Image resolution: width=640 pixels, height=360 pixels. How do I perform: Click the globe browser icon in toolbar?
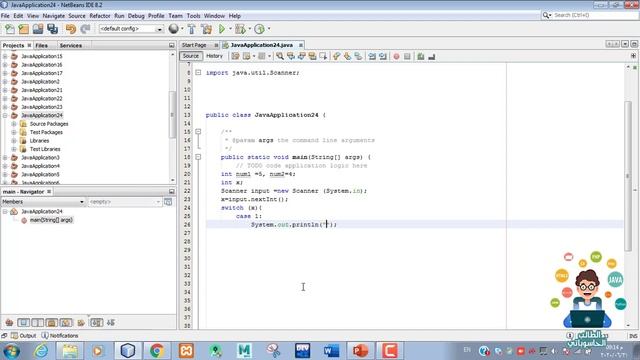click(x=173, y=29)
